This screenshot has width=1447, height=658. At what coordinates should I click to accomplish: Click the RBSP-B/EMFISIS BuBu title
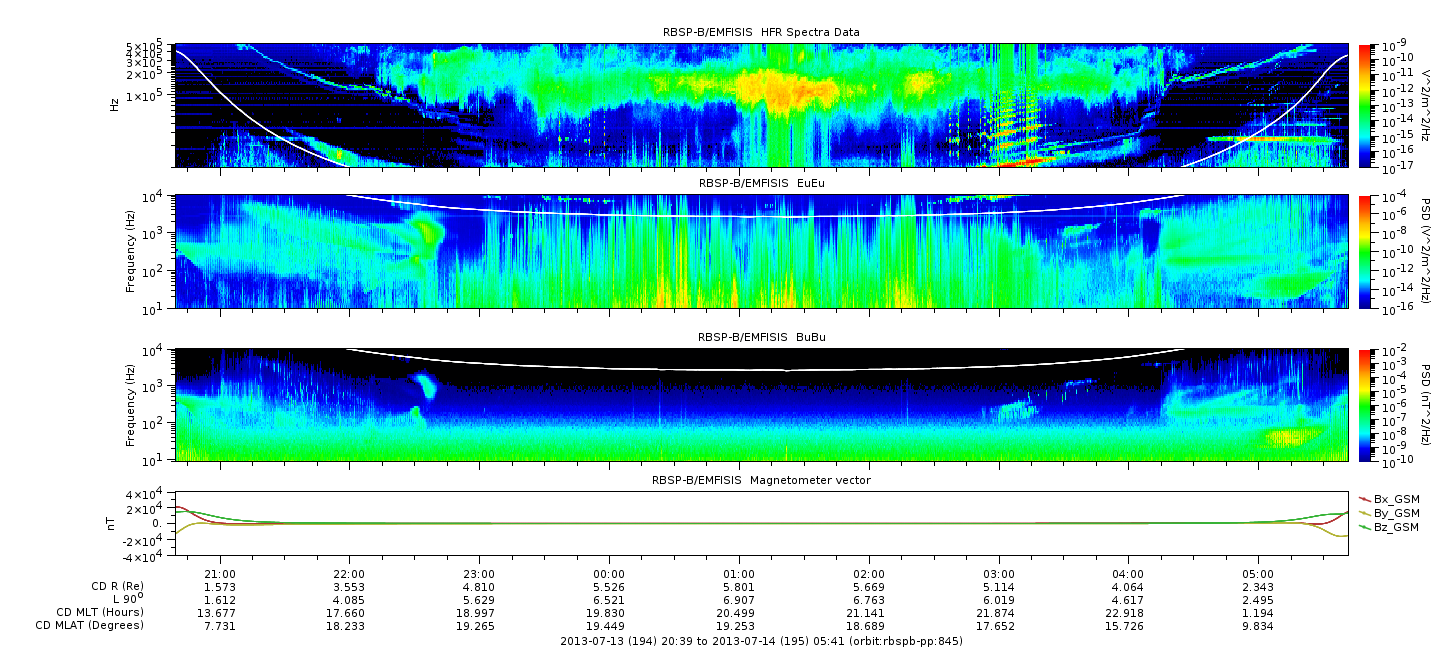[760, 337]
